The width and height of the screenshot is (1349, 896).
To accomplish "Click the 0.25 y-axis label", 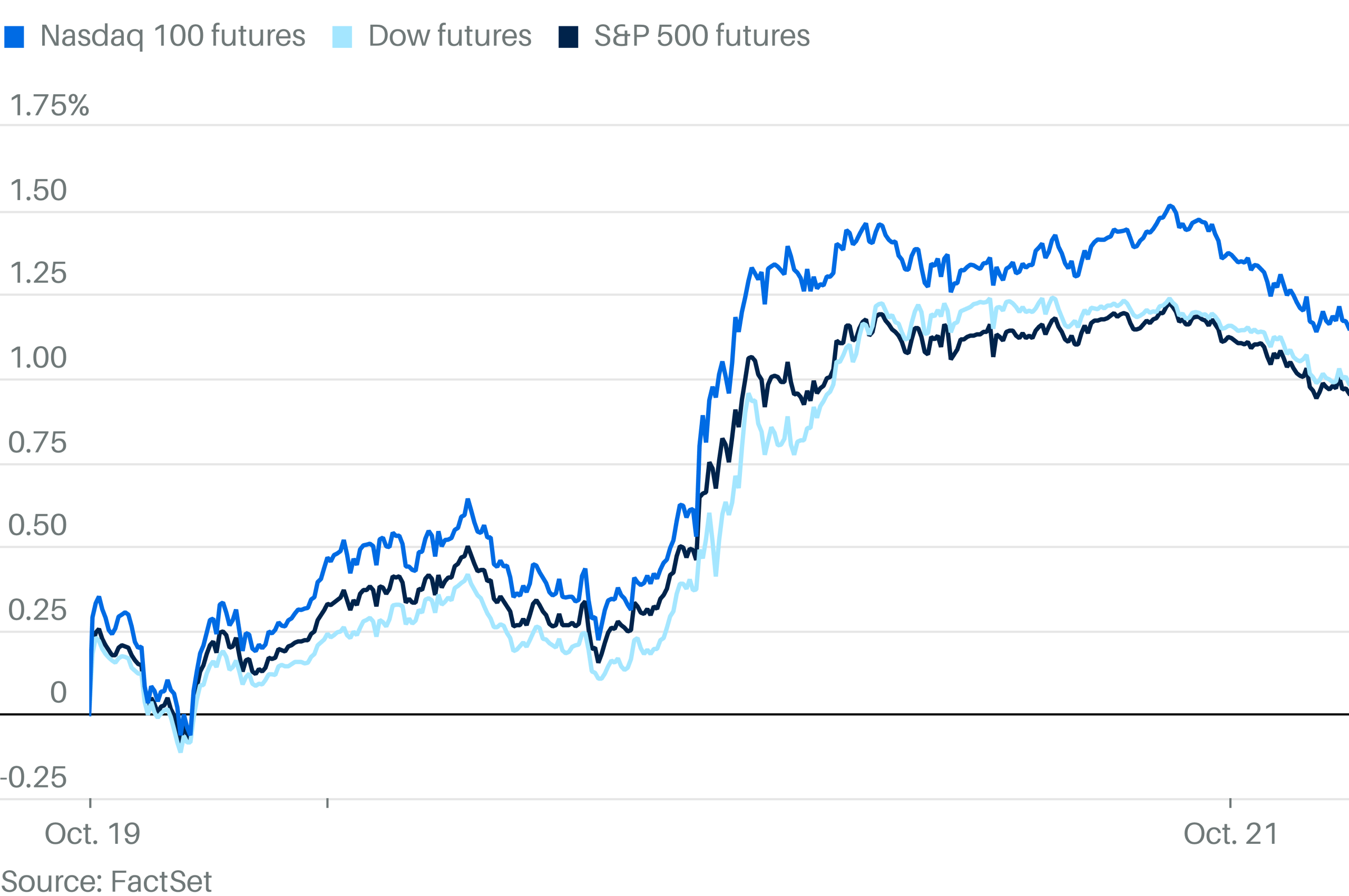I will tap(38, 611).
